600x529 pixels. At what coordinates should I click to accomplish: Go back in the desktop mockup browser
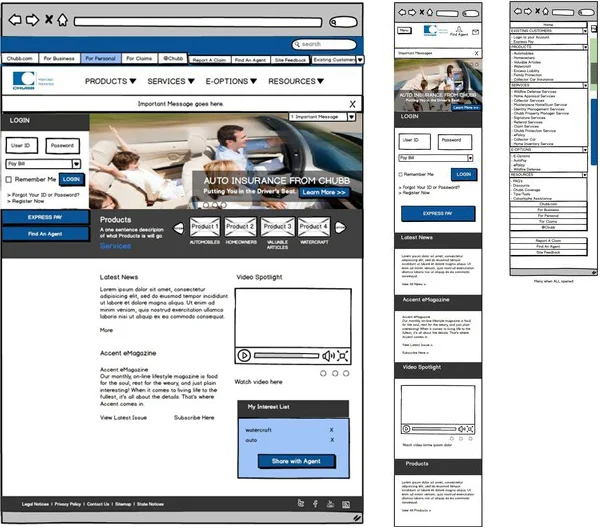15,20
